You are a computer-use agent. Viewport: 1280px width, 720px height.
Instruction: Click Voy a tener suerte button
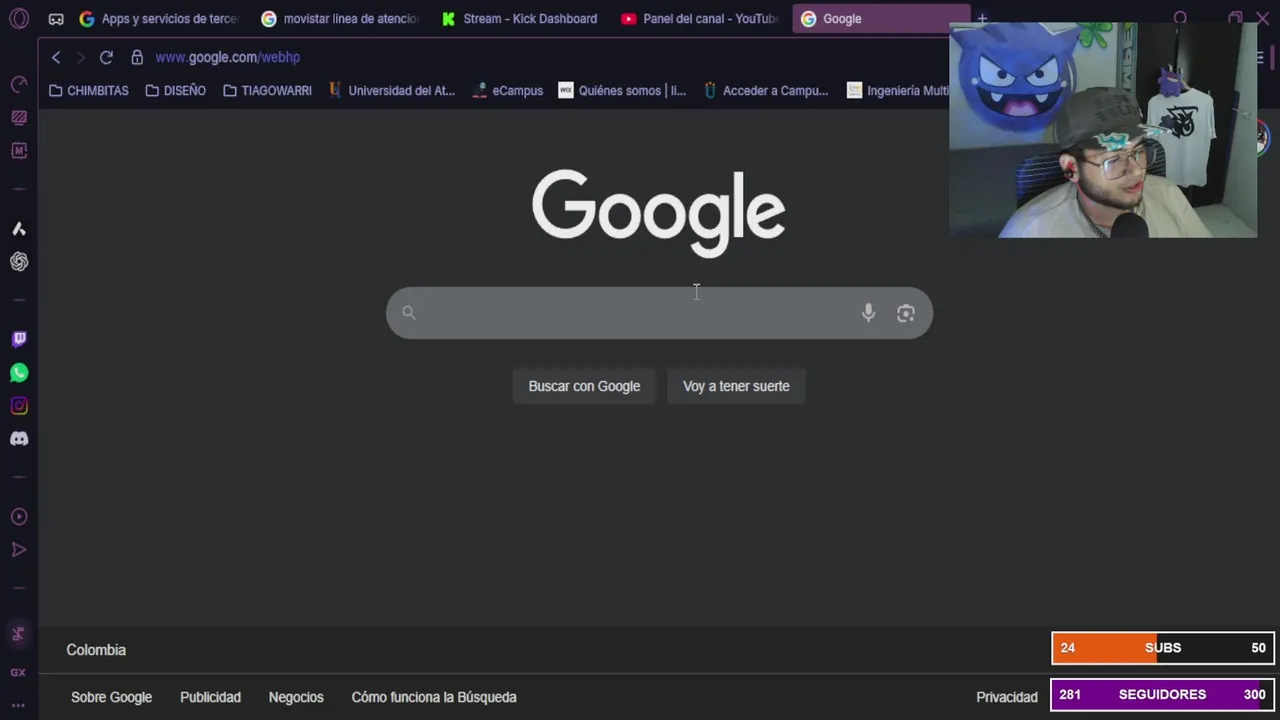pyautogui.click(x=736, y=386)
